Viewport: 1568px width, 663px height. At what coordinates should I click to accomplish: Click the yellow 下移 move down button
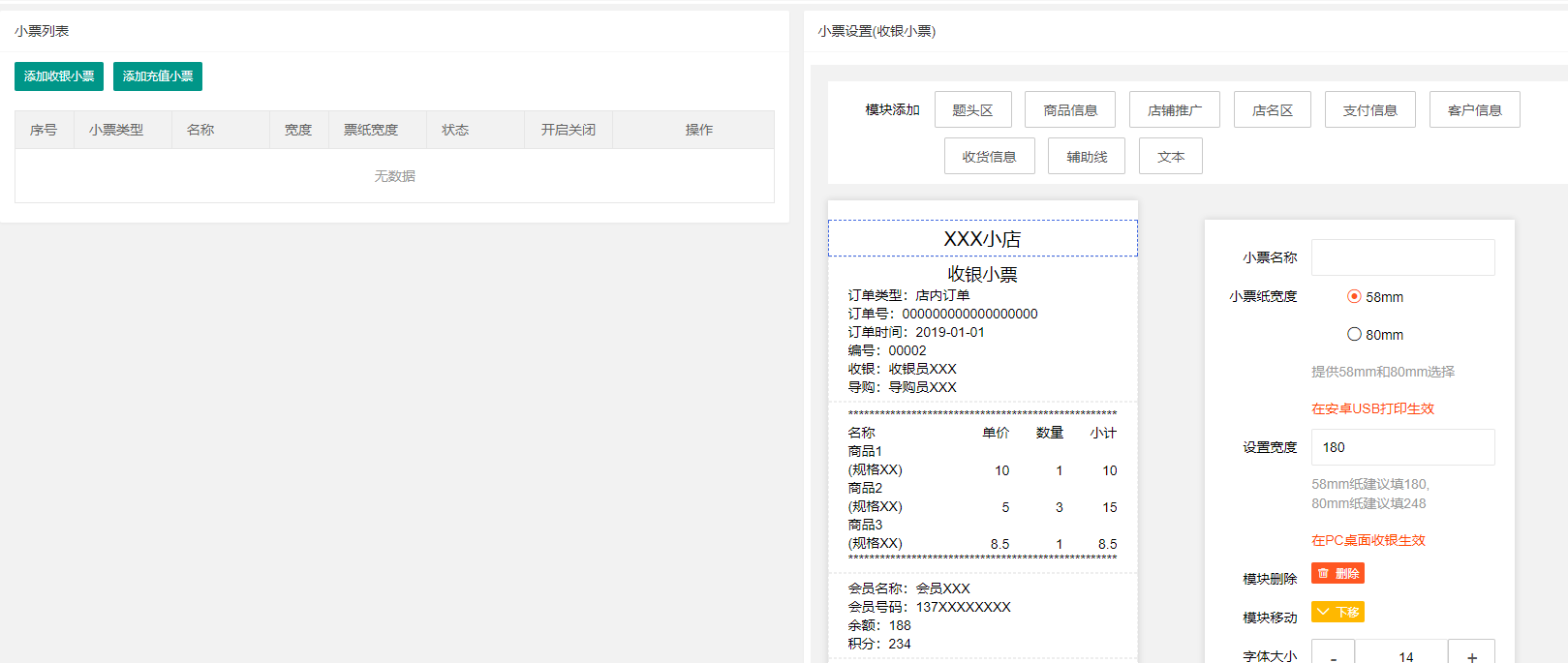[x=1337, y=612]
